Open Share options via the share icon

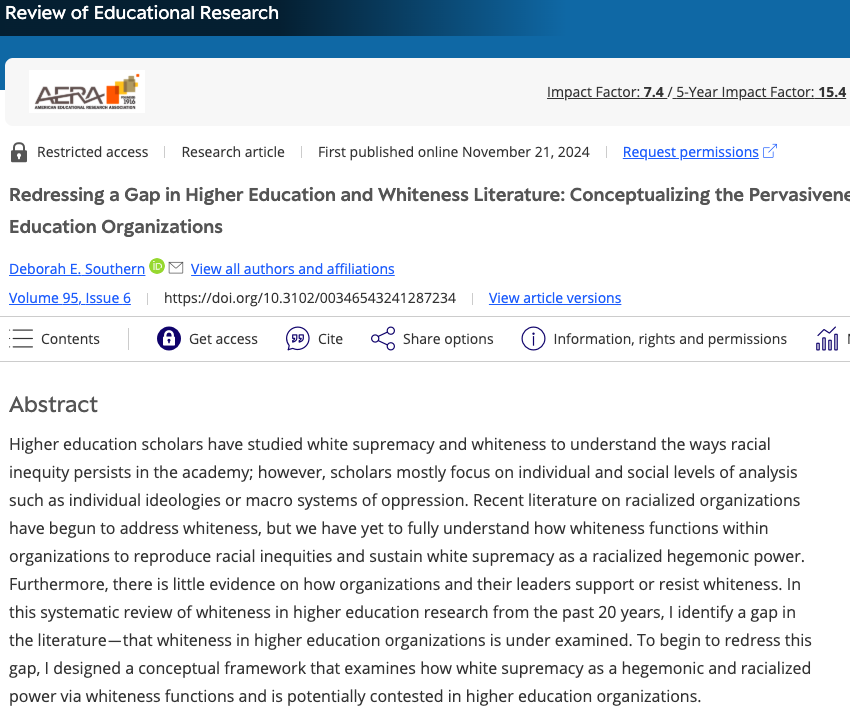(383, 338)
